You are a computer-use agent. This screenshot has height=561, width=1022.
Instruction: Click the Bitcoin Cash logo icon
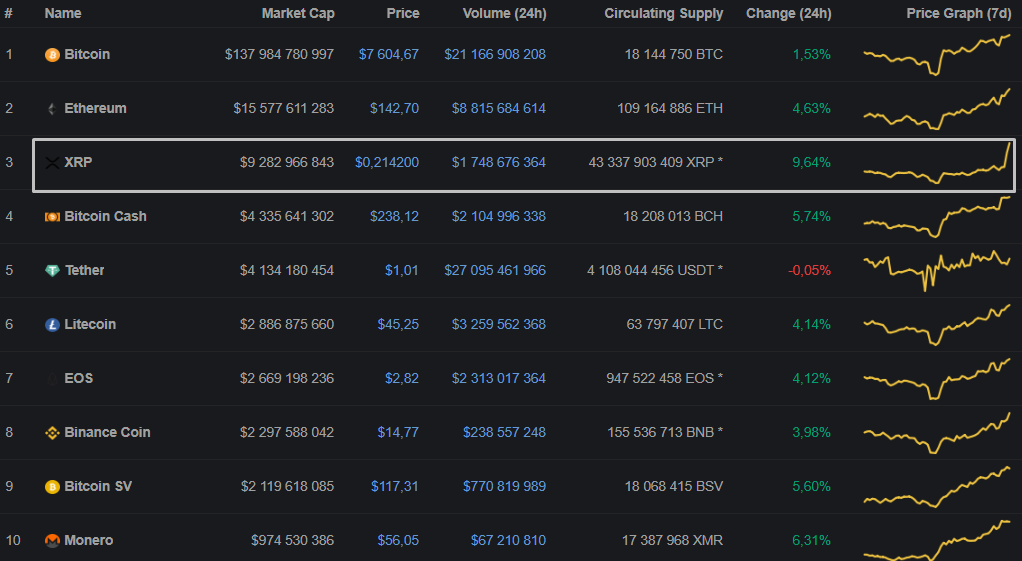coord(52,217)
